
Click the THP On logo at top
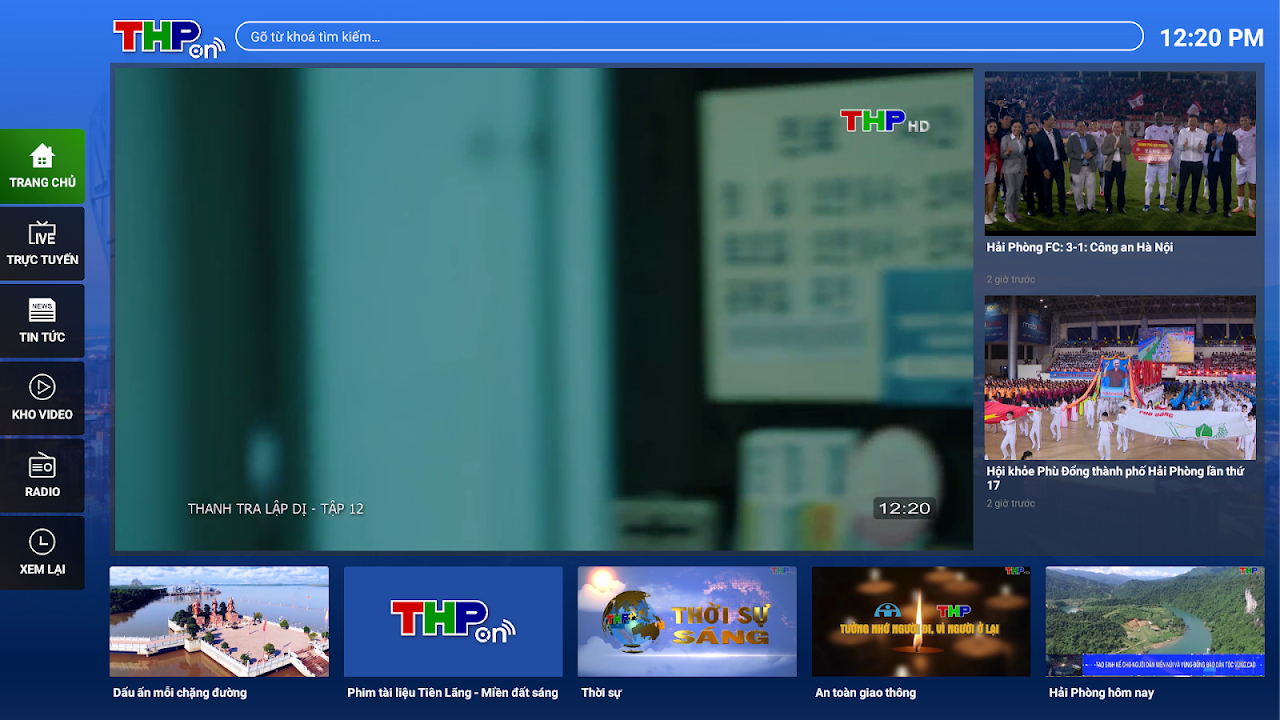[168, 38]
